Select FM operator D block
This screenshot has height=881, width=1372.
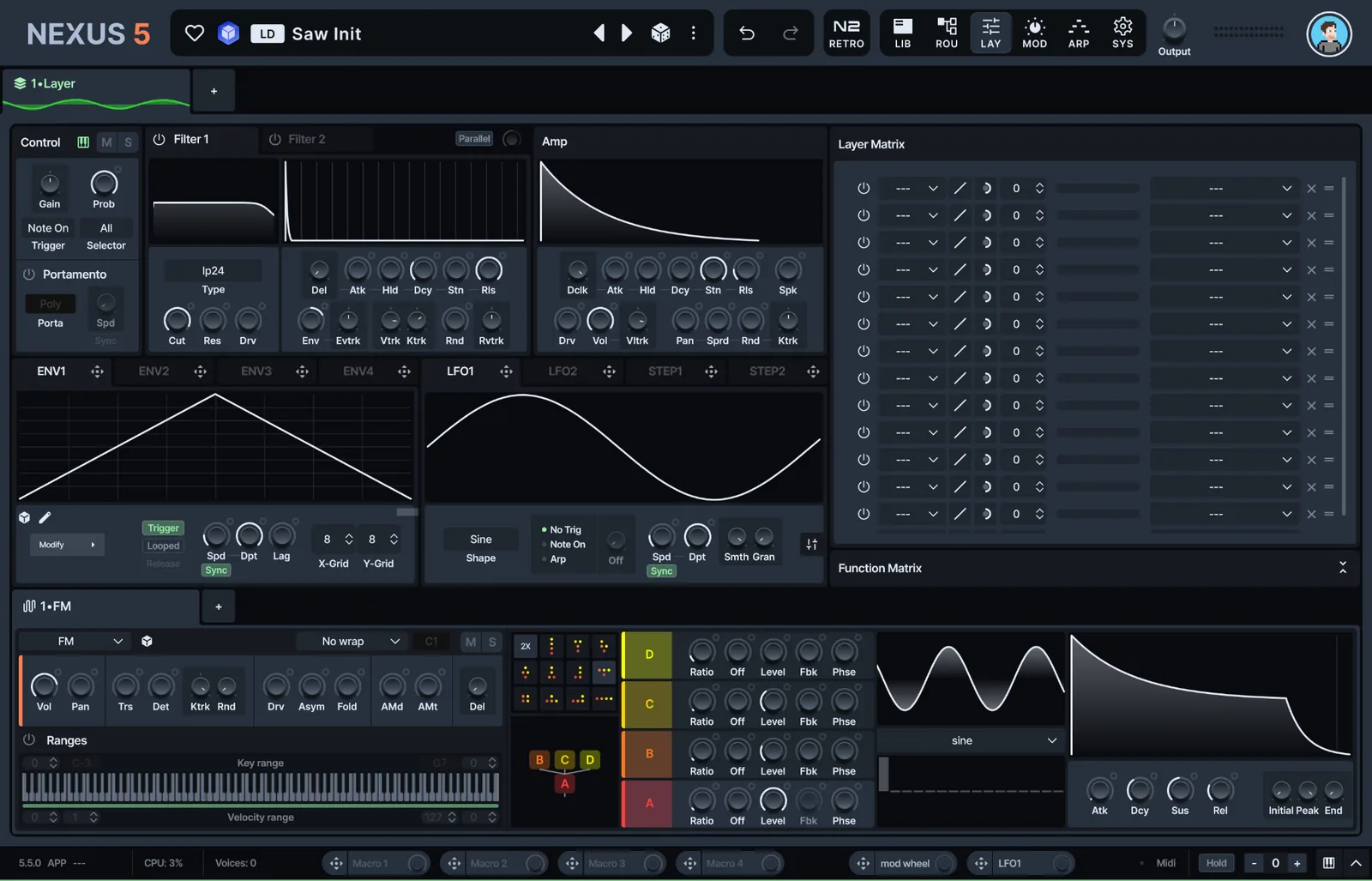tap(648, 655)
